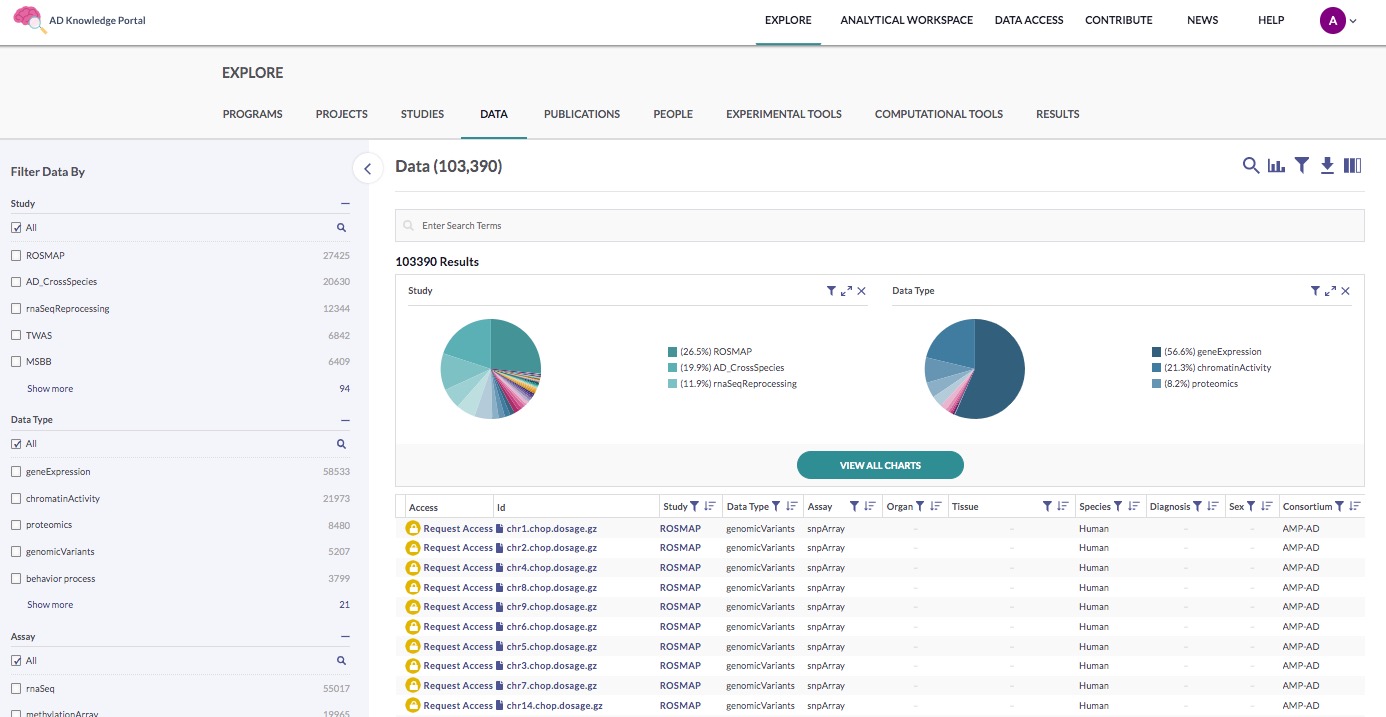Close the Data Type chart panel
This screenshot has height=717, width=1386.
tap(1345, 291)
